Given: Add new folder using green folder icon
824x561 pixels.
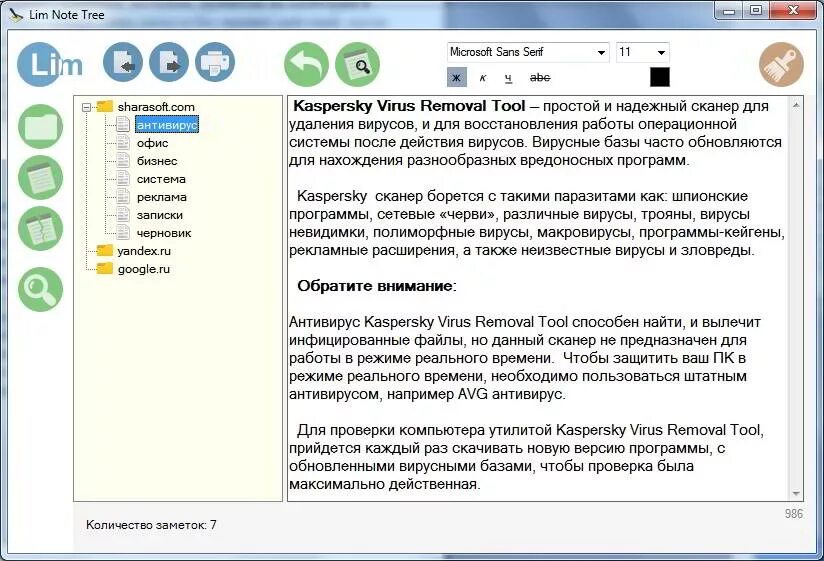Looking at the screenshot, I should point(40,126).
